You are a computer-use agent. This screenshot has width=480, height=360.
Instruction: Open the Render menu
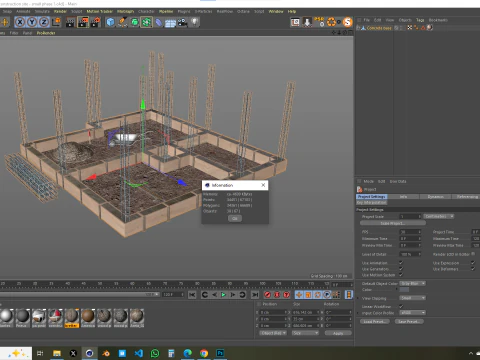60,11
